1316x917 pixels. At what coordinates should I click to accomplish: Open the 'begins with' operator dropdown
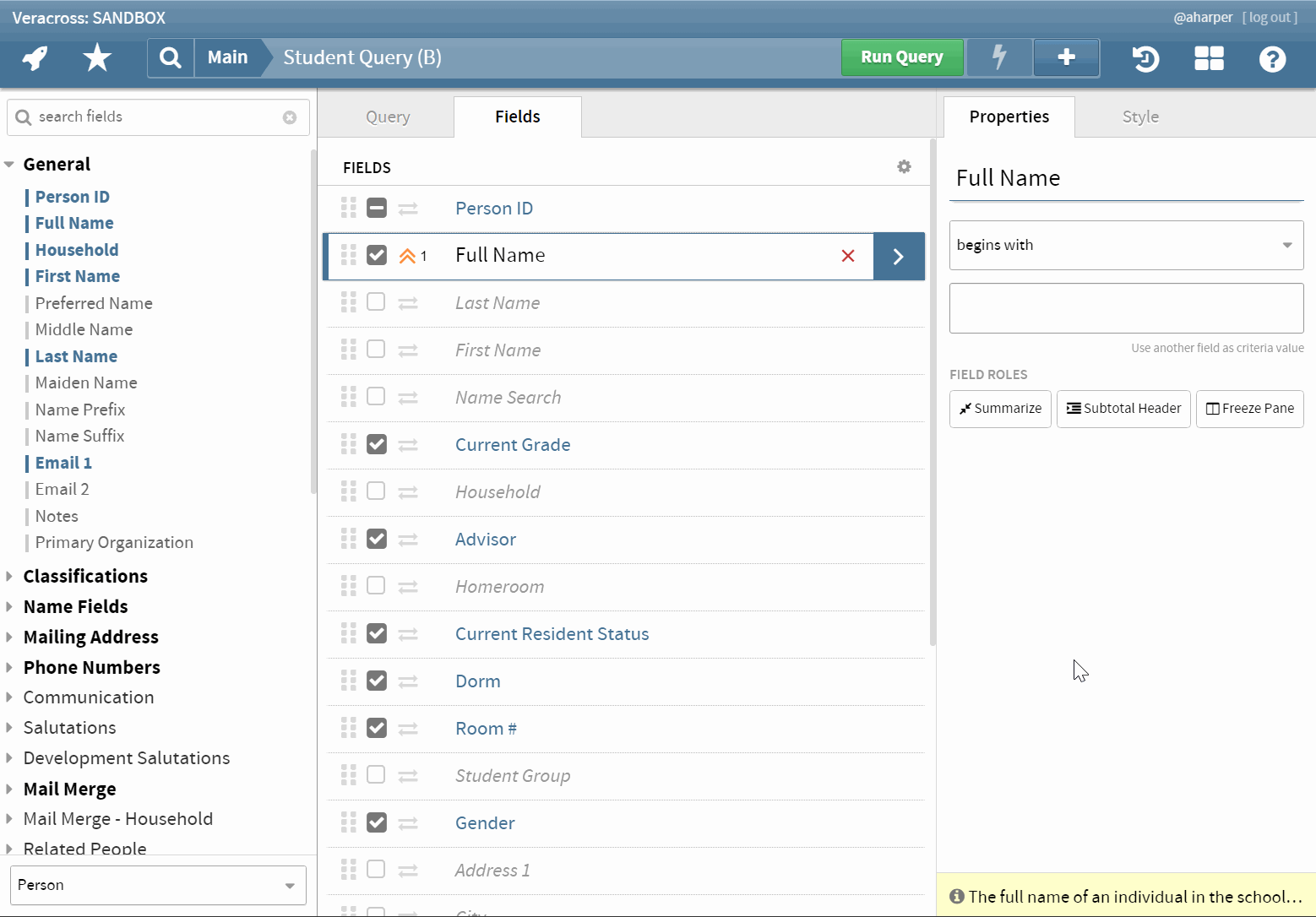[x=1126, y=246]
